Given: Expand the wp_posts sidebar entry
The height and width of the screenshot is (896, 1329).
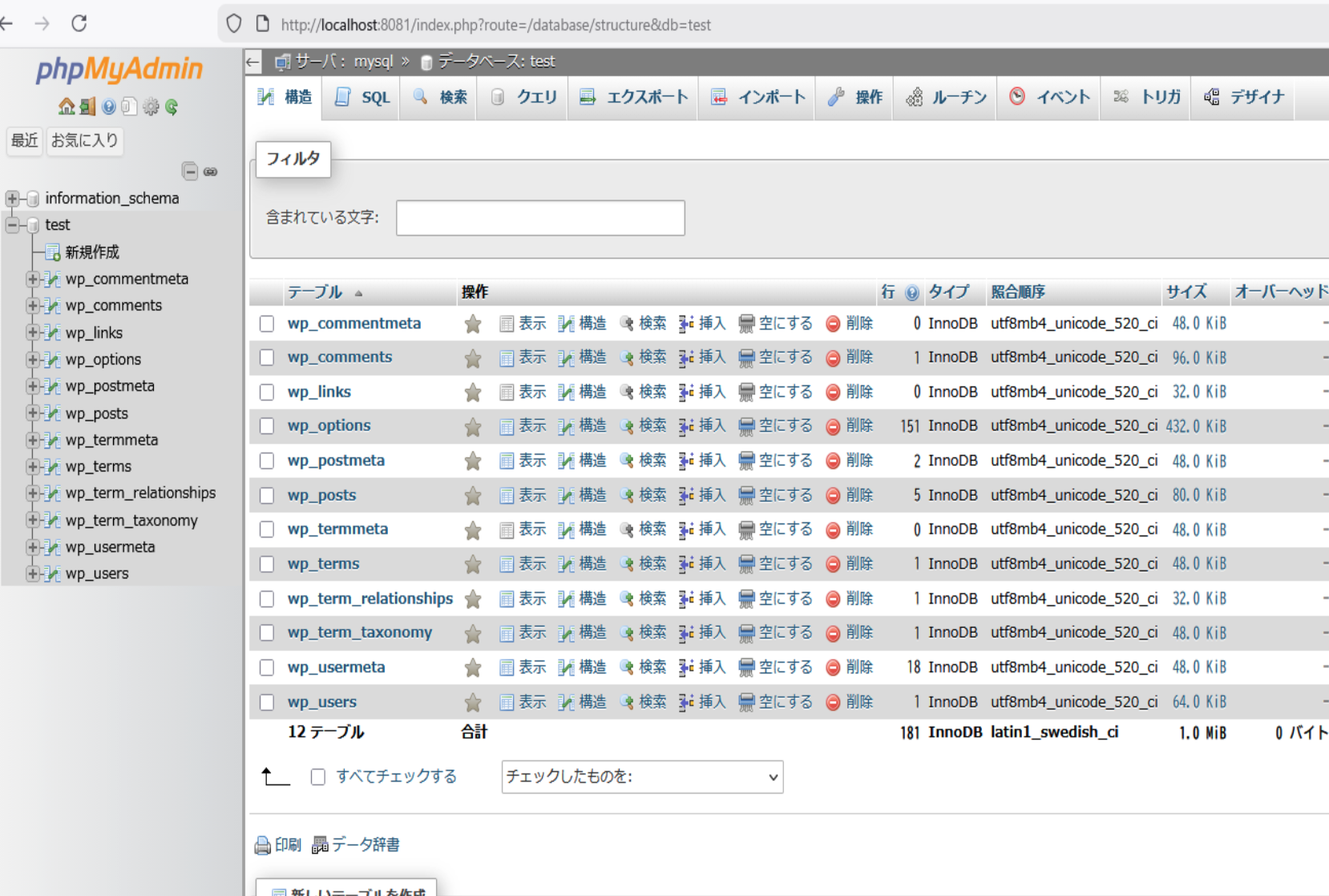Looking at the screenshot, I should tap(32, 413).
